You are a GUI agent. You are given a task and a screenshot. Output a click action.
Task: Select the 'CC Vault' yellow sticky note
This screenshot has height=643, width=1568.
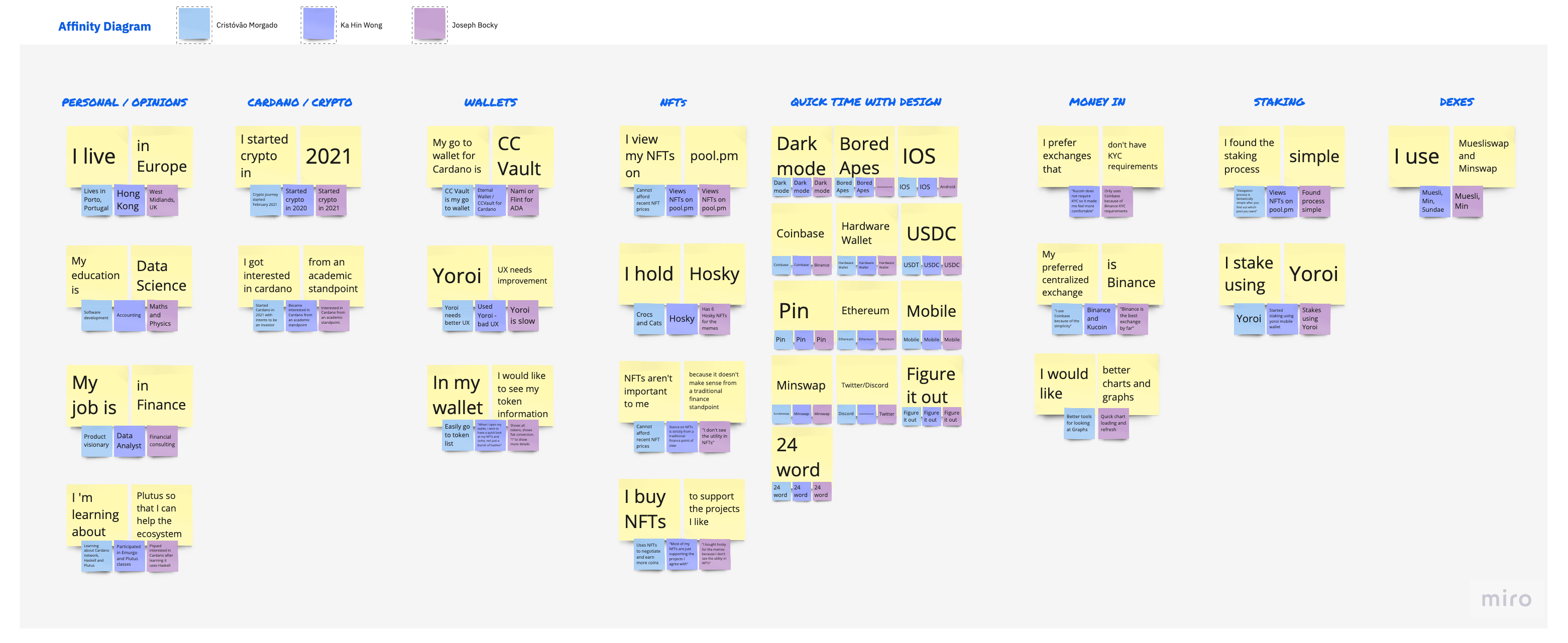coord(522,156)
